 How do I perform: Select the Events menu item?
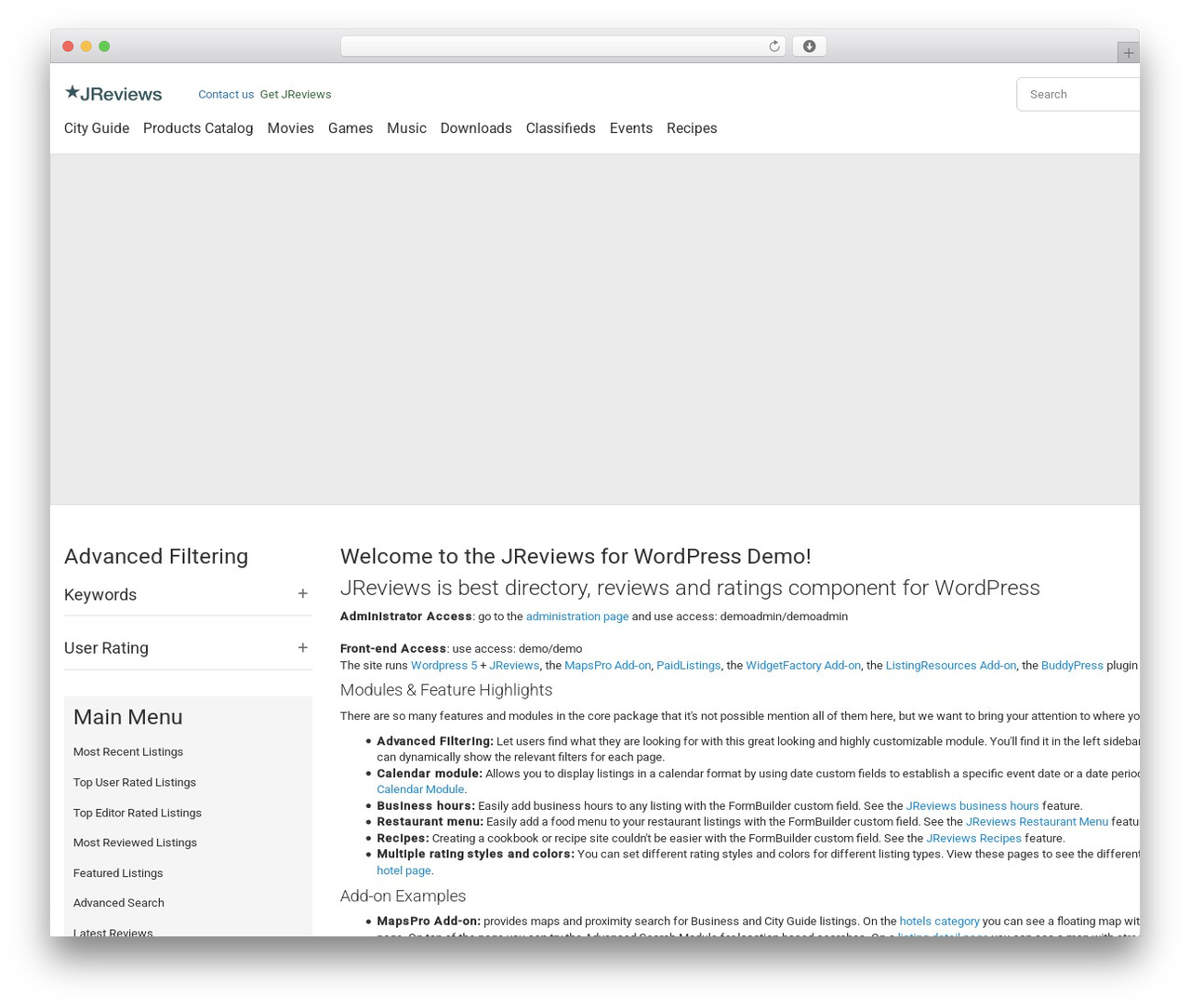(631, 128)
